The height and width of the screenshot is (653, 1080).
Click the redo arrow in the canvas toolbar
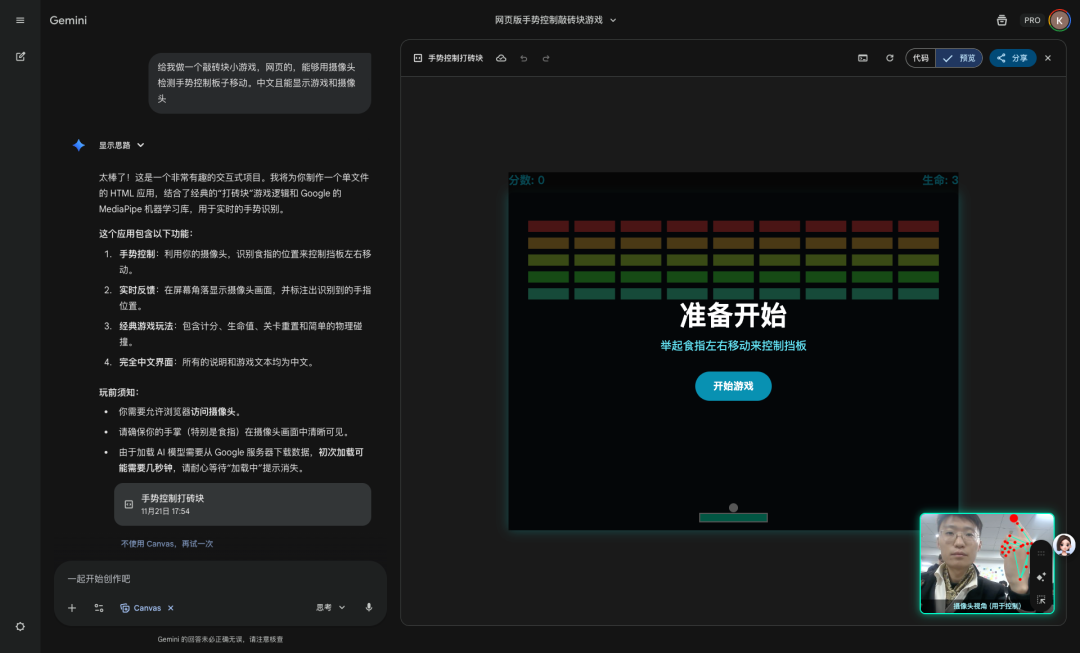(x=545, y=58)
